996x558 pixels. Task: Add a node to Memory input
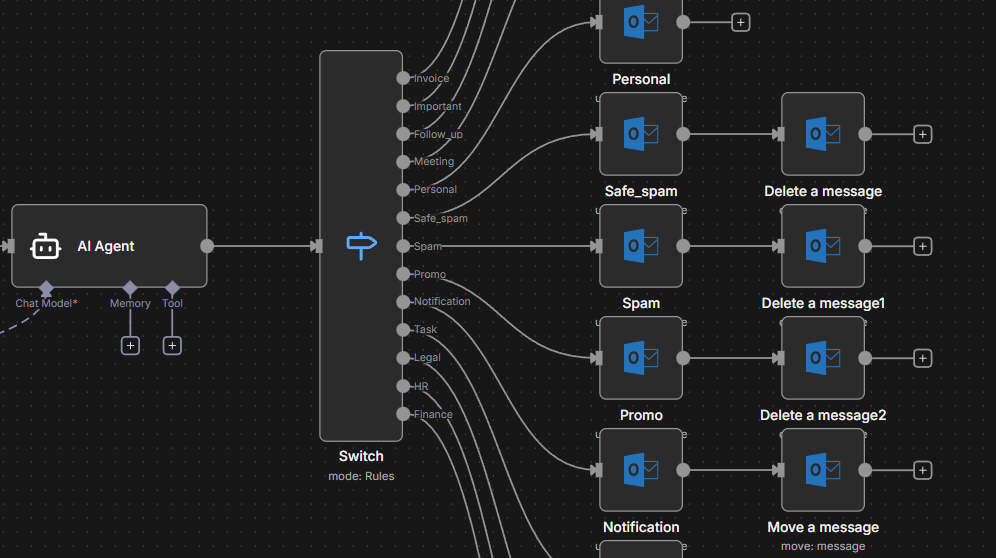tap(130, 345)
